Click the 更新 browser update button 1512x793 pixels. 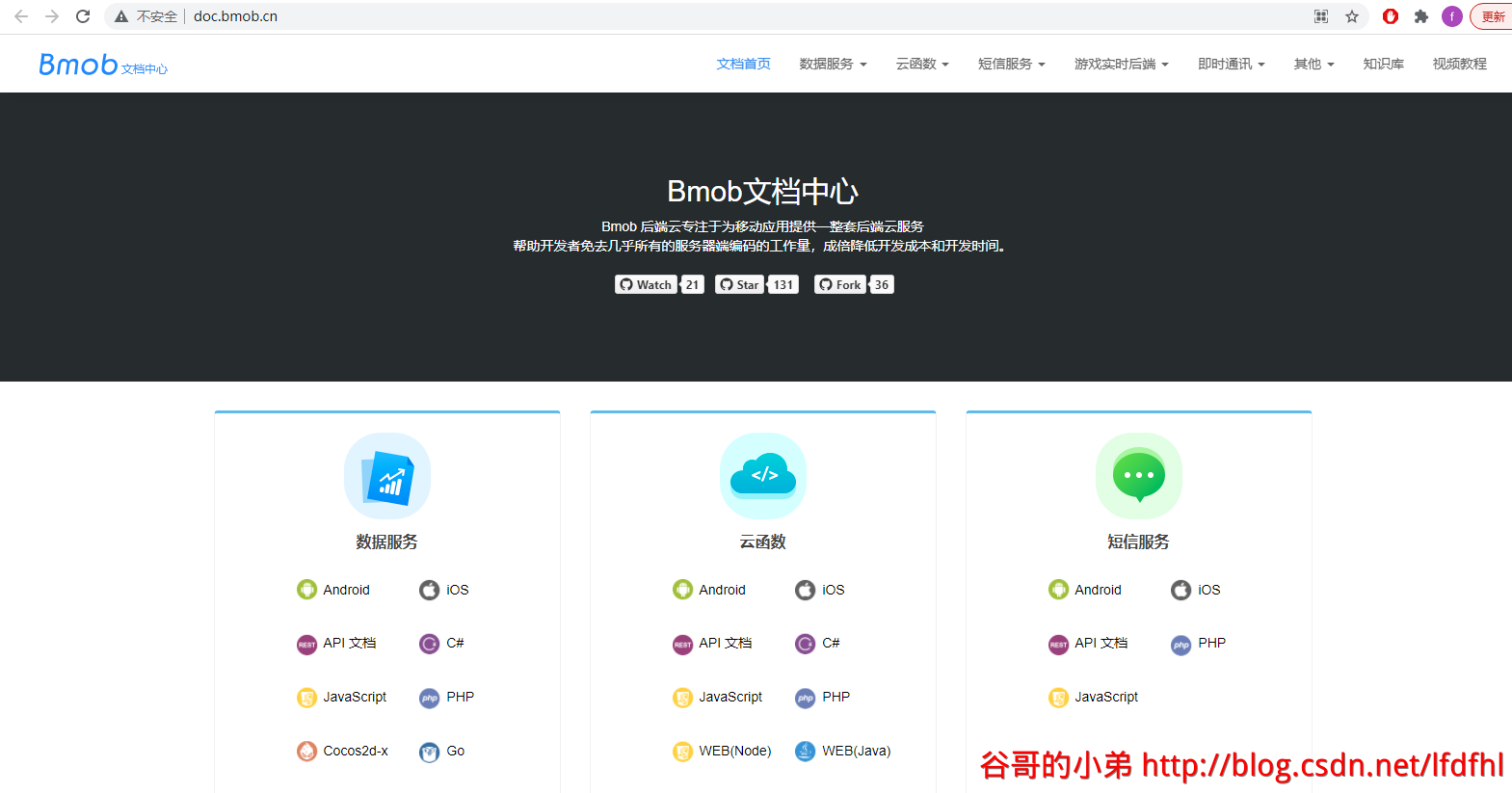point(1492,16)
